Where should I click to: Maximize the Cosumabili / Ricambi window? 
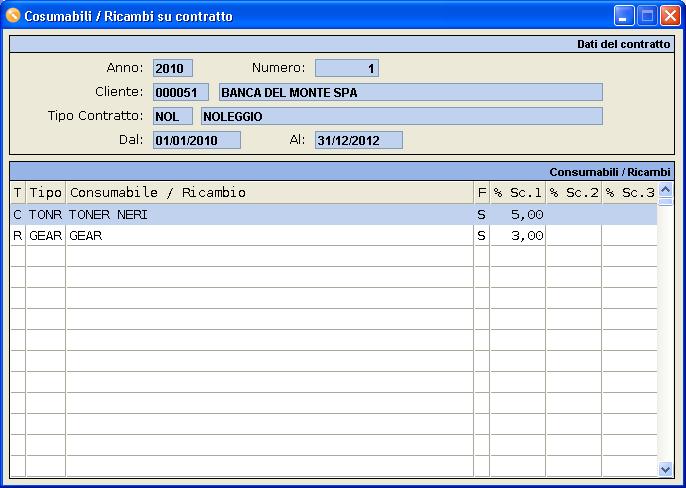pos(647,16)
